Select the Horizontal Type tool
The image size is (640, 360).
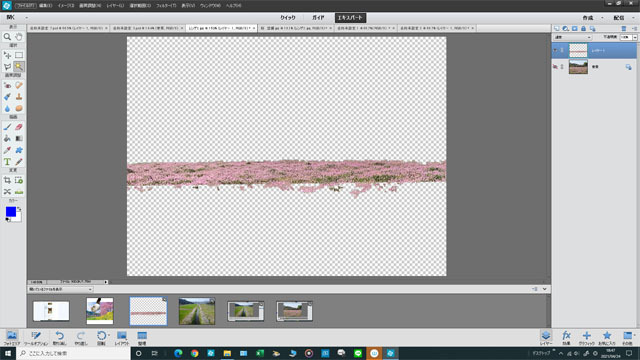(7, 162)
